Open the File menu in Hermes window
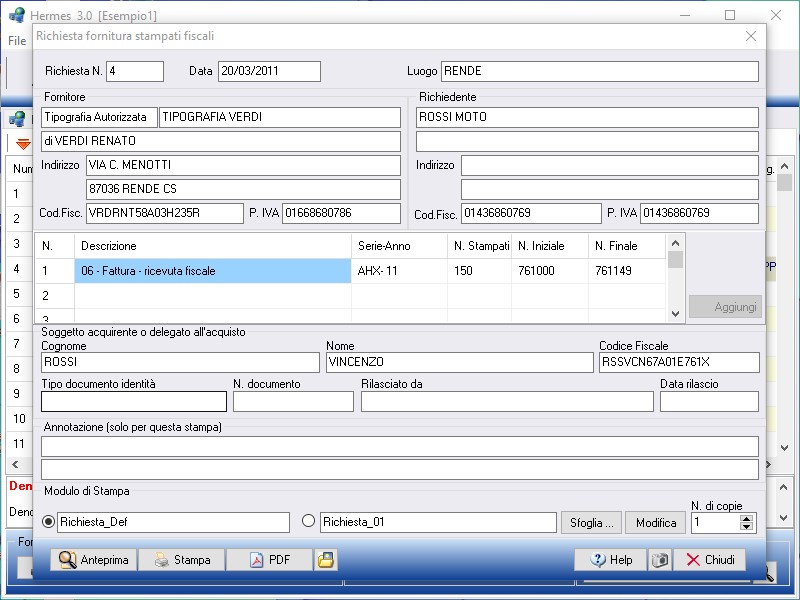 pos(17,41)
